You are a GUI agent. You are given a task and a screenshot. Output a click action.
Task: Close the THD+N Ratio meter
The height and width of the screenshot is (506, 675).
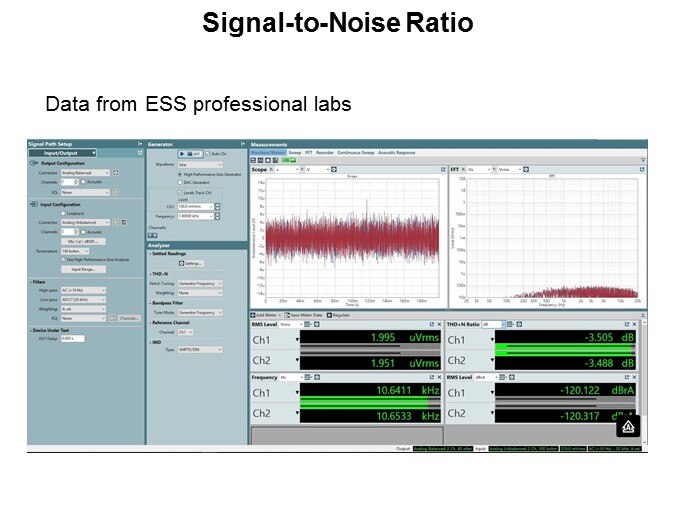641,324
